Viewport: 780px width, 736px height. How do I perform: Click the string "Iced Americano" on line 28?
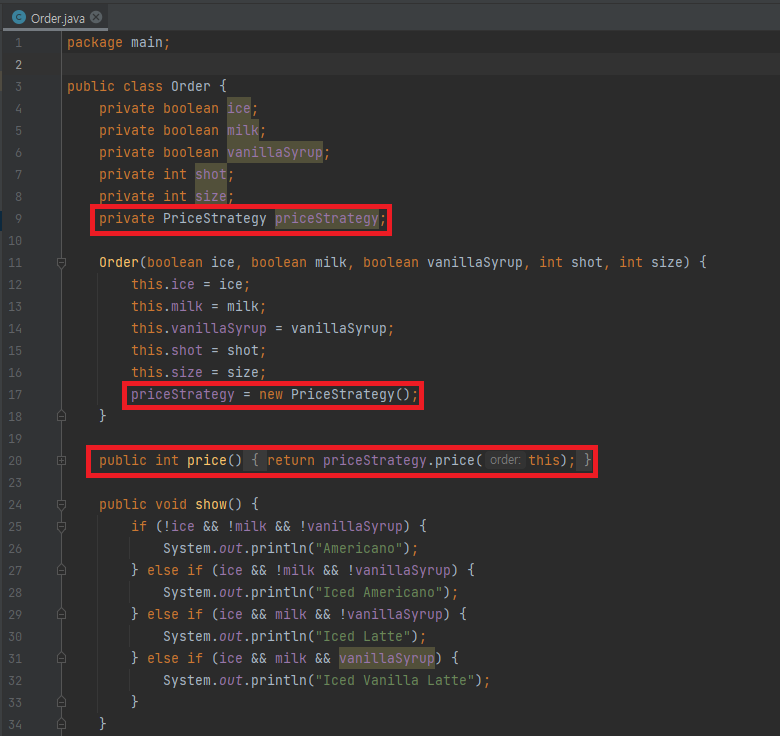click(379, 592)
